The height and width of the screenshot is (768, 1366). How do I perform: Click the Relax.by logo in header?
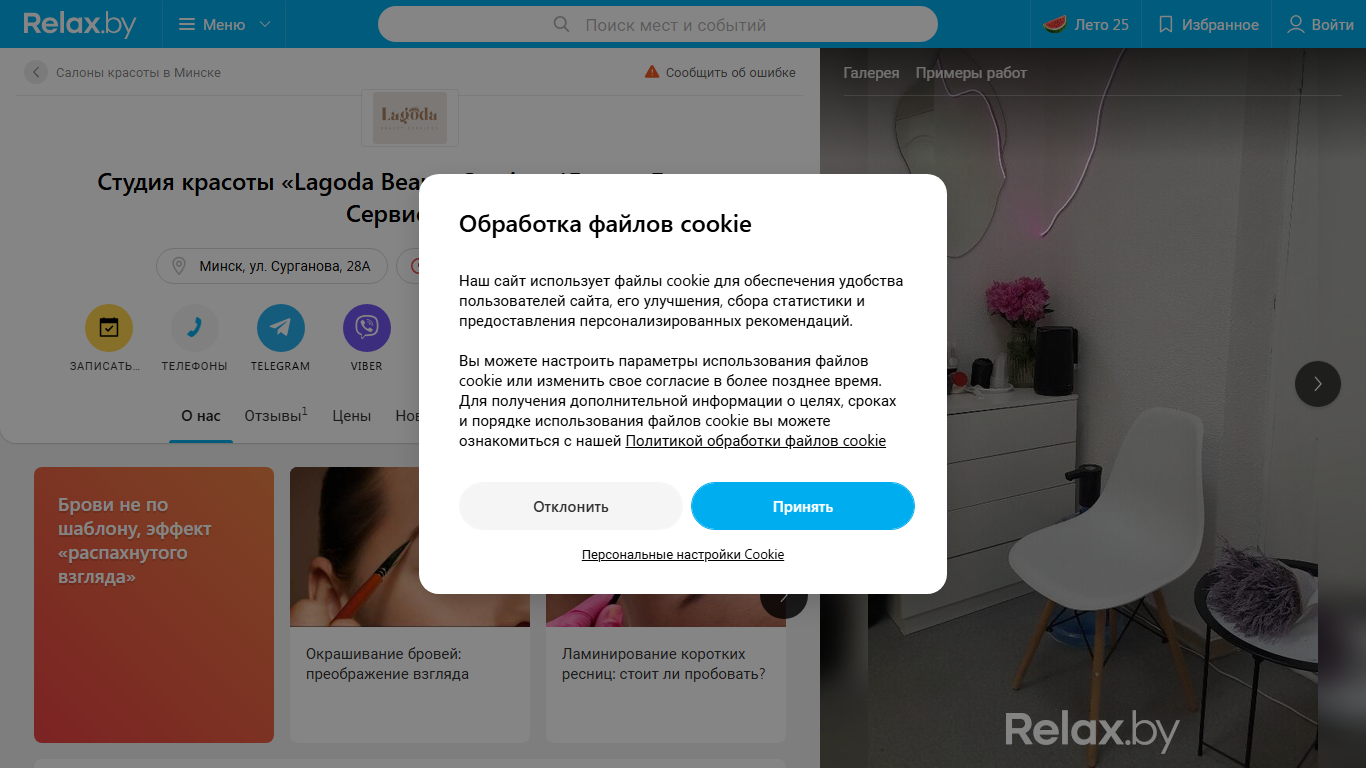80,24
